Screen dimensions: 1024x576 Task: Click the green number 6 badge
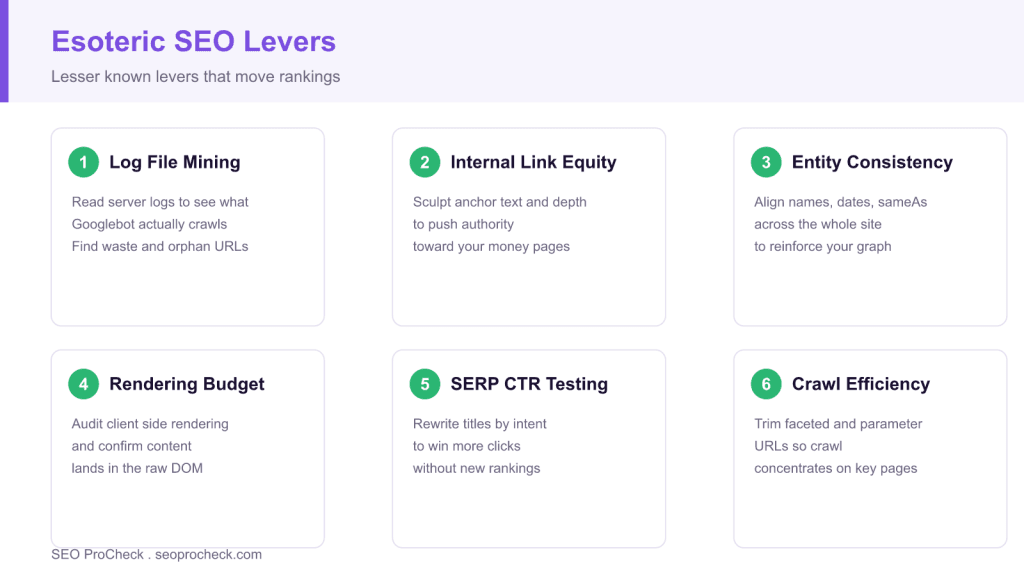tap(766, 384)
